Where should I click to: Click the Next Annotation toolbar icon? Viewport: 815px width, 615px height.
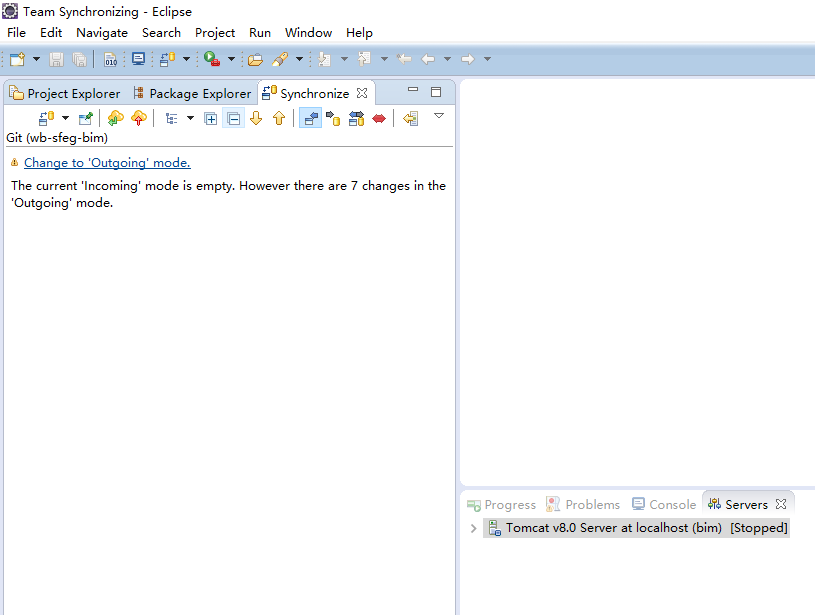324,59
